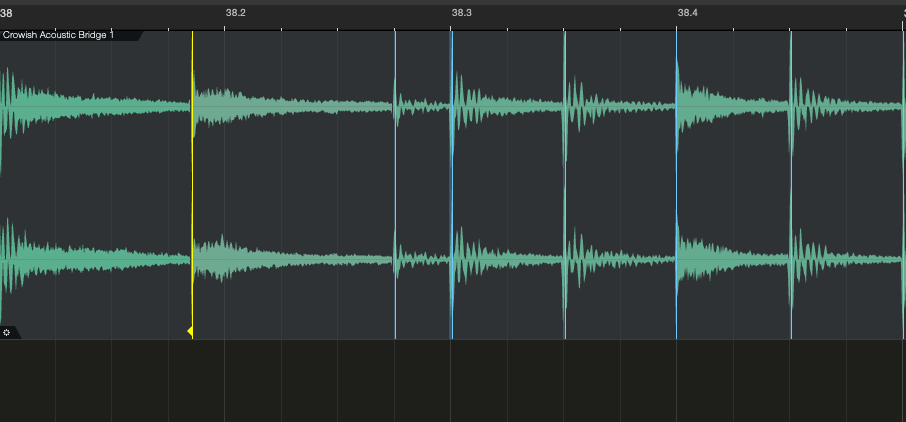
Task: Click the yellow bend marker handle arrow
Action: coord(190,331)
